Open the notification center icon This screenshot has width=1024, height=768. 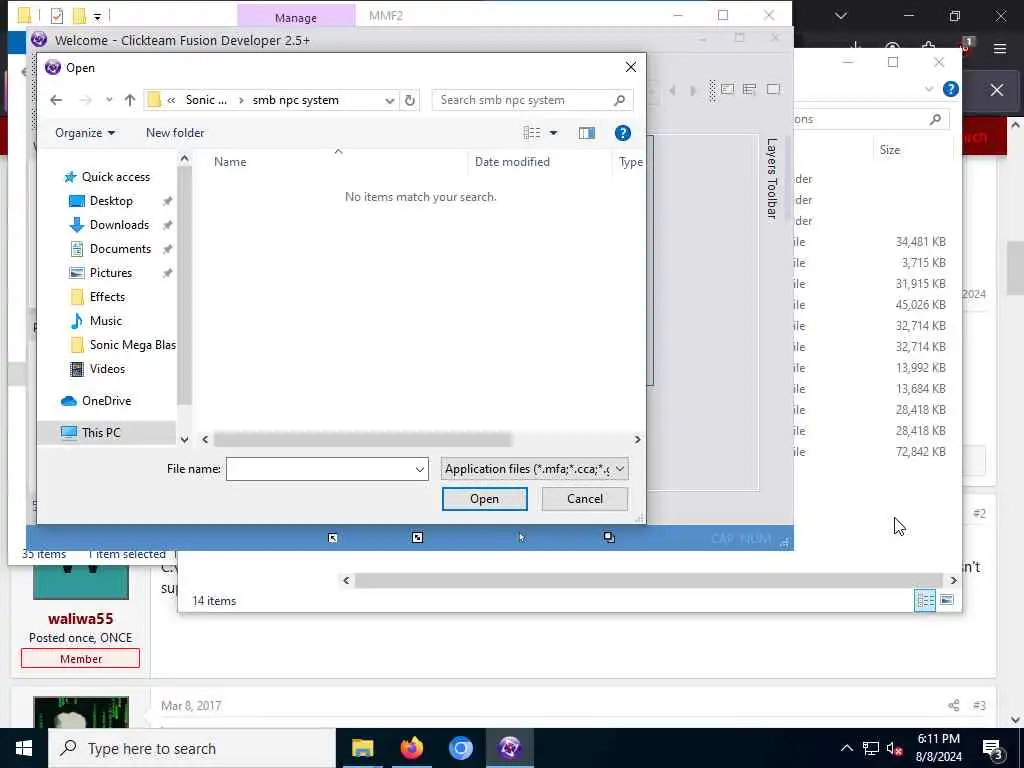[x=993, y=749]
